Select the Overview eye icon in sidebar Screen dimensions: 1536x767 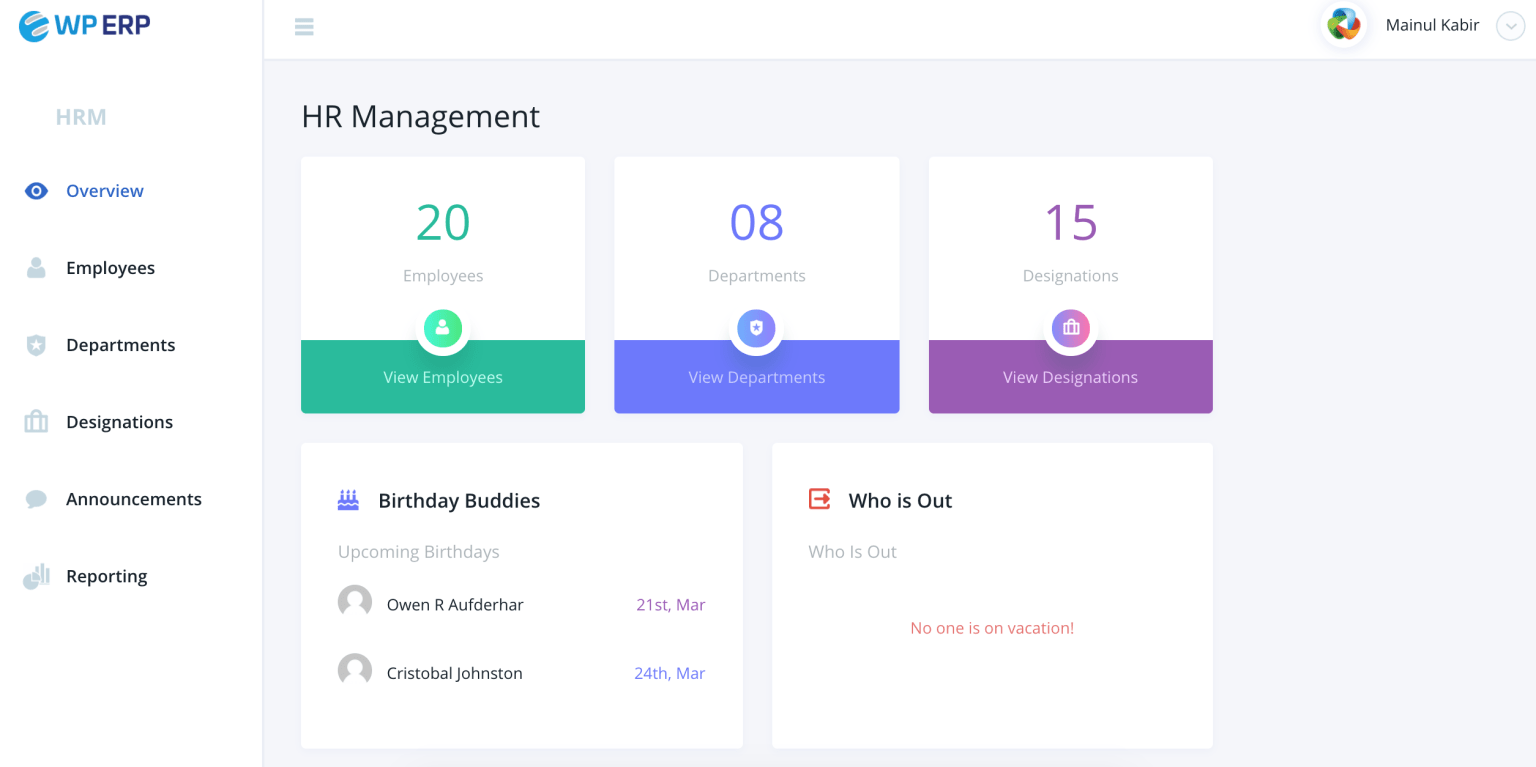pyautogui.click(x=36, y=190)
